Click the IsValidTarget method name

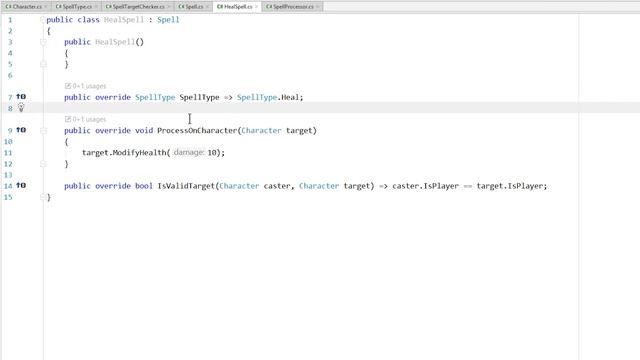[x=186, y=186]
